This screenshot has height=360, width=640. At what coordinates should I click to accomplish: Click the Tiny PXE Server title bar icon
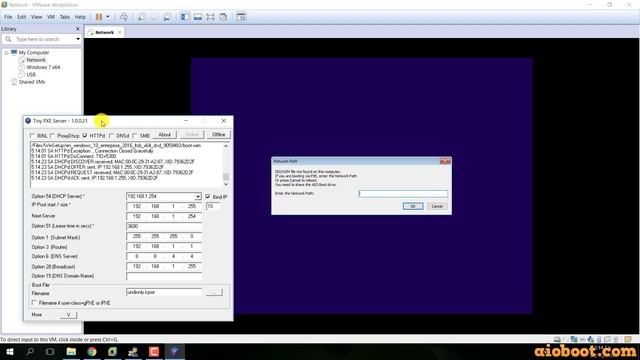tap(28, 121)
